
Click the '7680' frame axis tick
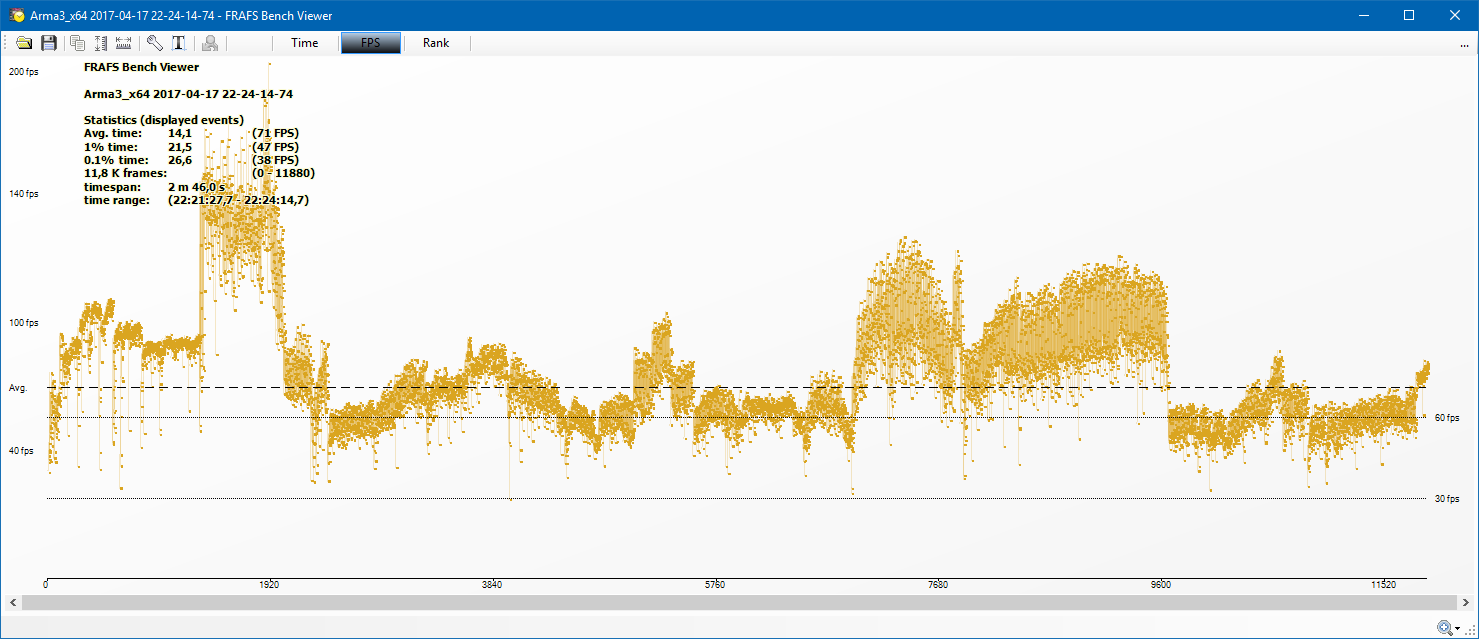point(938,585)
